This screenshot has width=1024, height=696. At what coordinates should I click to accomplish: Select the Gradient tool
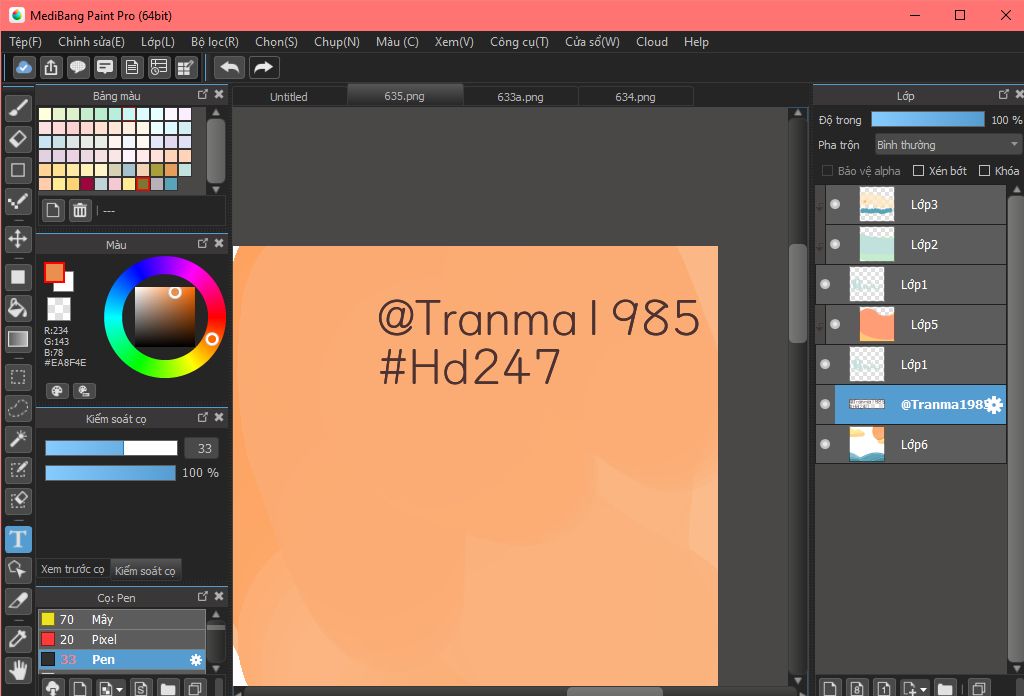tap(18, 339)
